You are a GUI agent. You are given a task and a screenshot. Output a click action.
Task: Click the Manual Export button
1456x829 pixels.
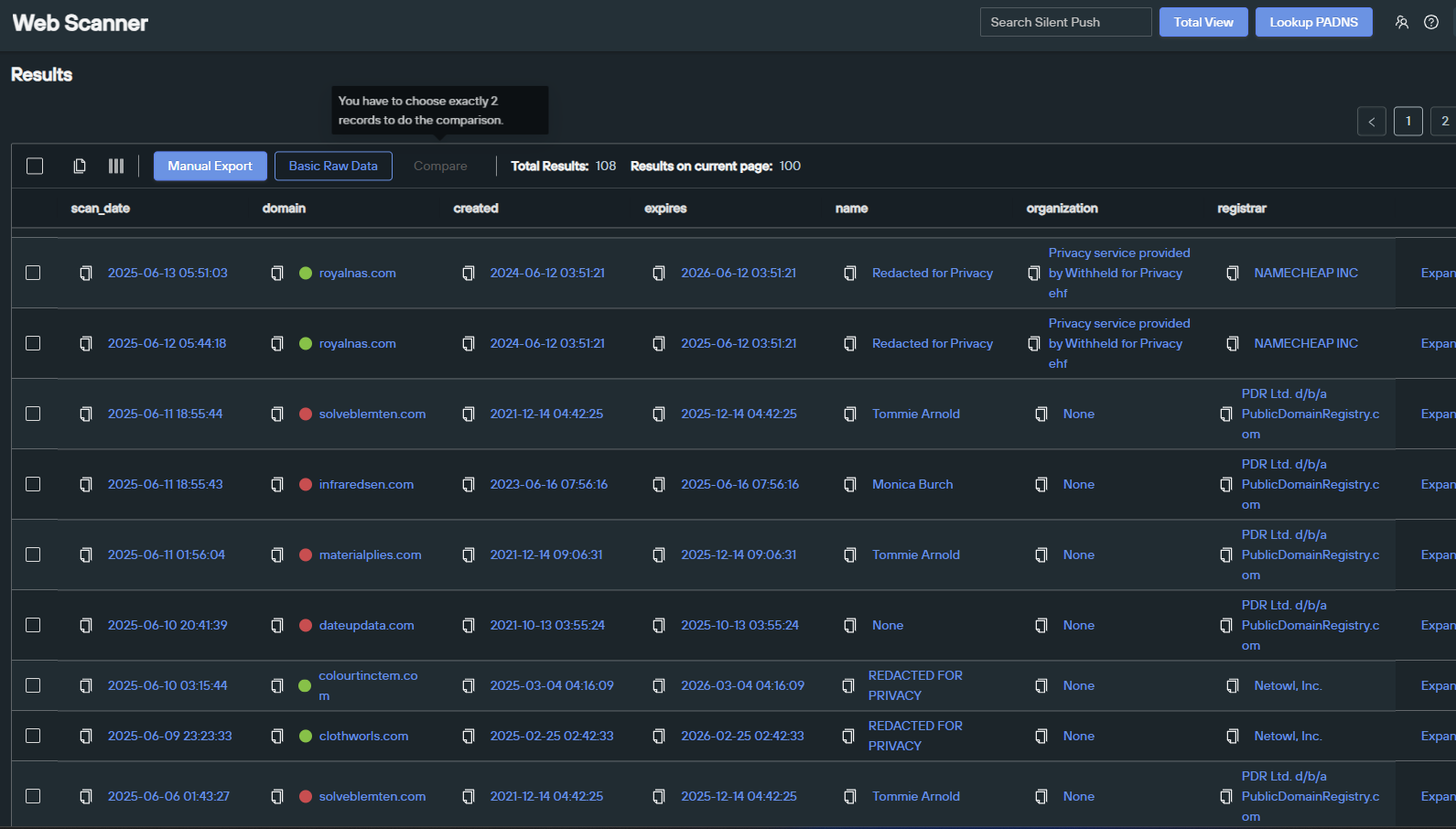[x=210, y=166]
